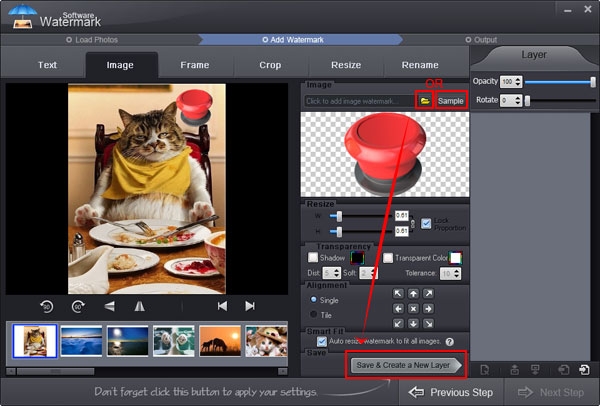
Task: Adjust the Opacity spinner arrows
Action: [x=518, y=81]
